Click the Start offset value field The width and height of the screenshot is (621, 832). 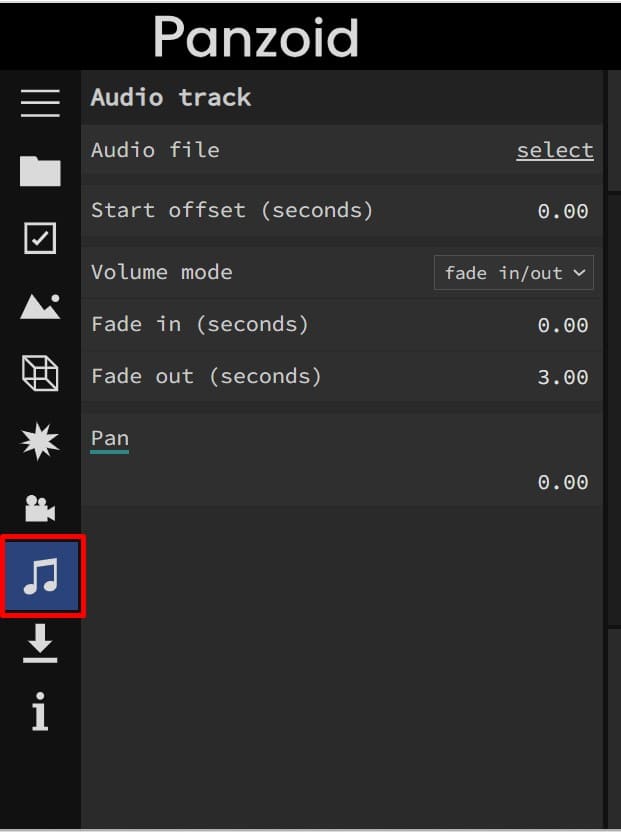pyautogui.click(x=563, y=211)
